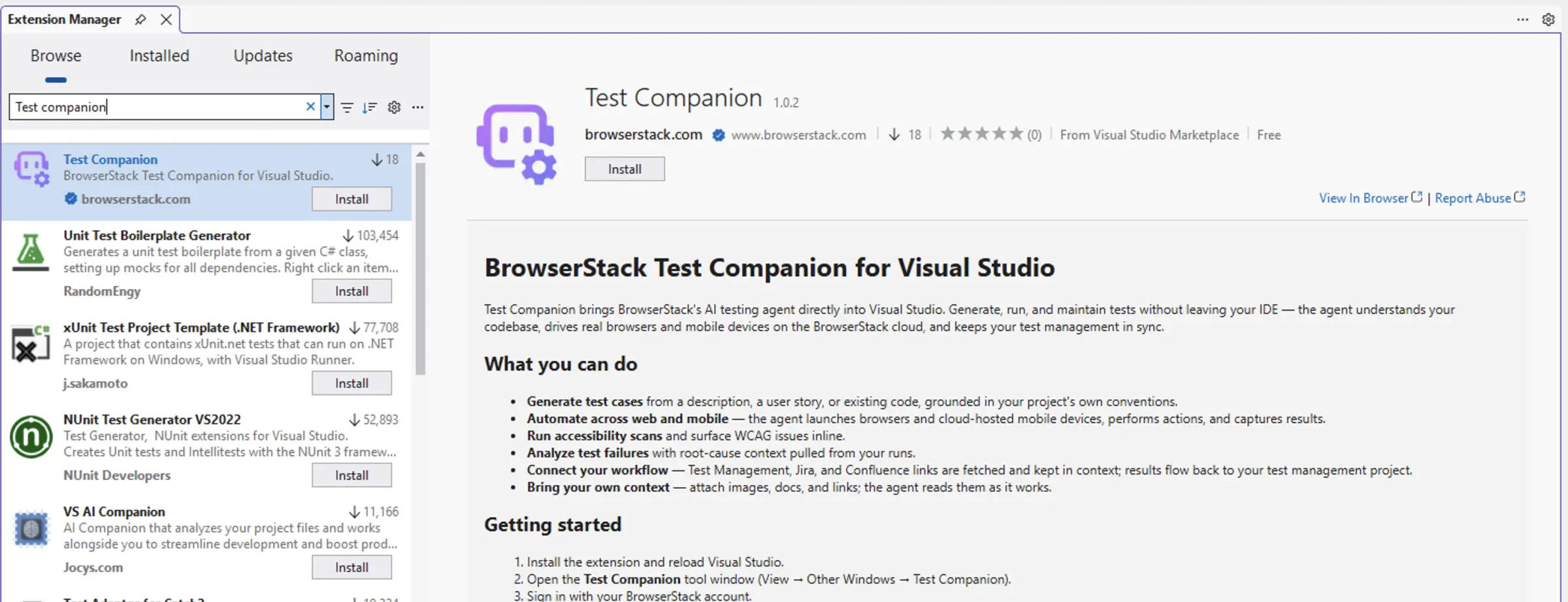The height and width of the screenshot is (602, 1568).
Task: Click the browserstack.com publisher under Test Companion
Action: (x=136, y=199)
